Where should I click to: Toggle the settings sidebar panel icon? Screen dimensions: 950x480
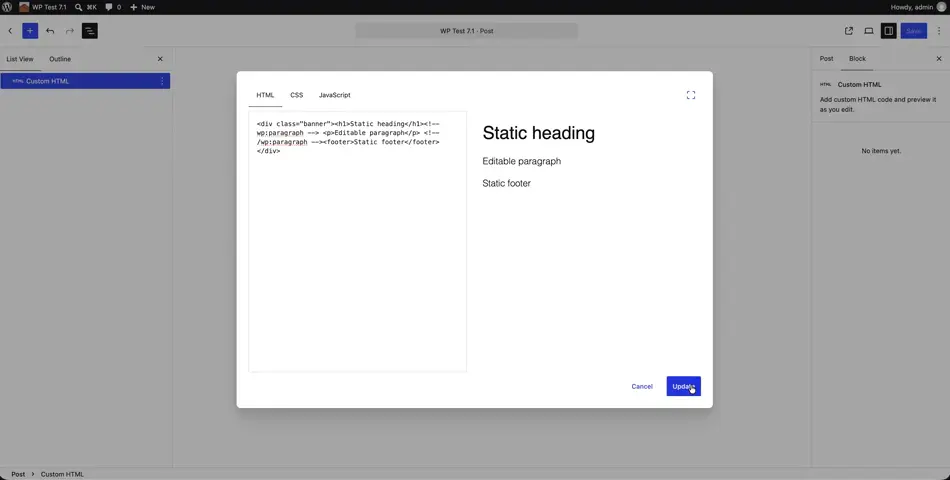[x=888, y=31]
